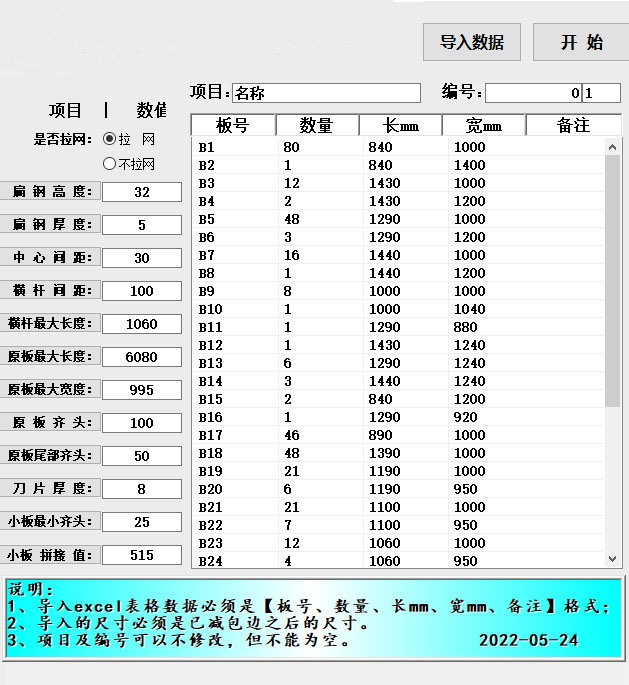The width and height of the screenshot is (629, 685).
Task: Select row B17 in the data list
Action: point(400,435)
